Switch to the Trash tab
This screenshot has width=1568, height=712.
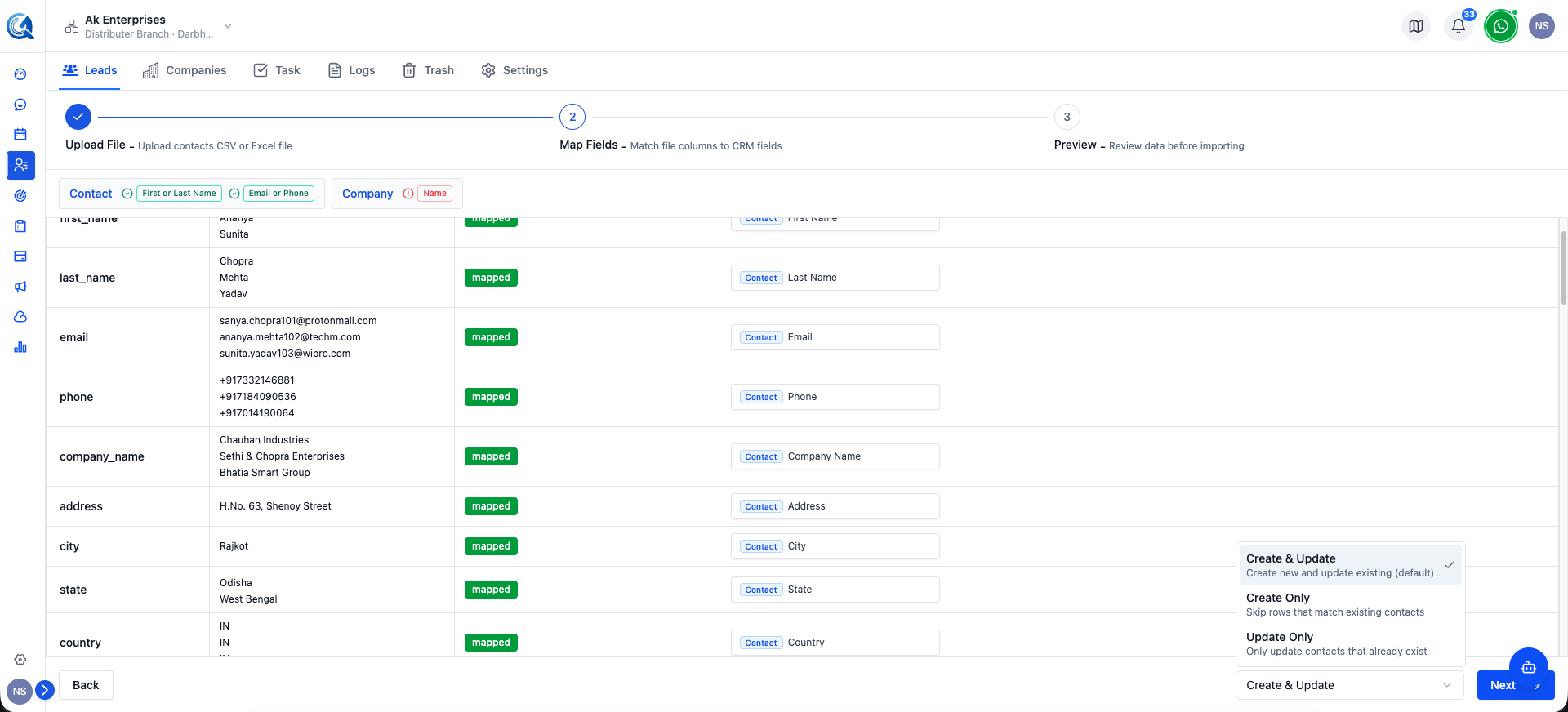[x=428, y=70]
